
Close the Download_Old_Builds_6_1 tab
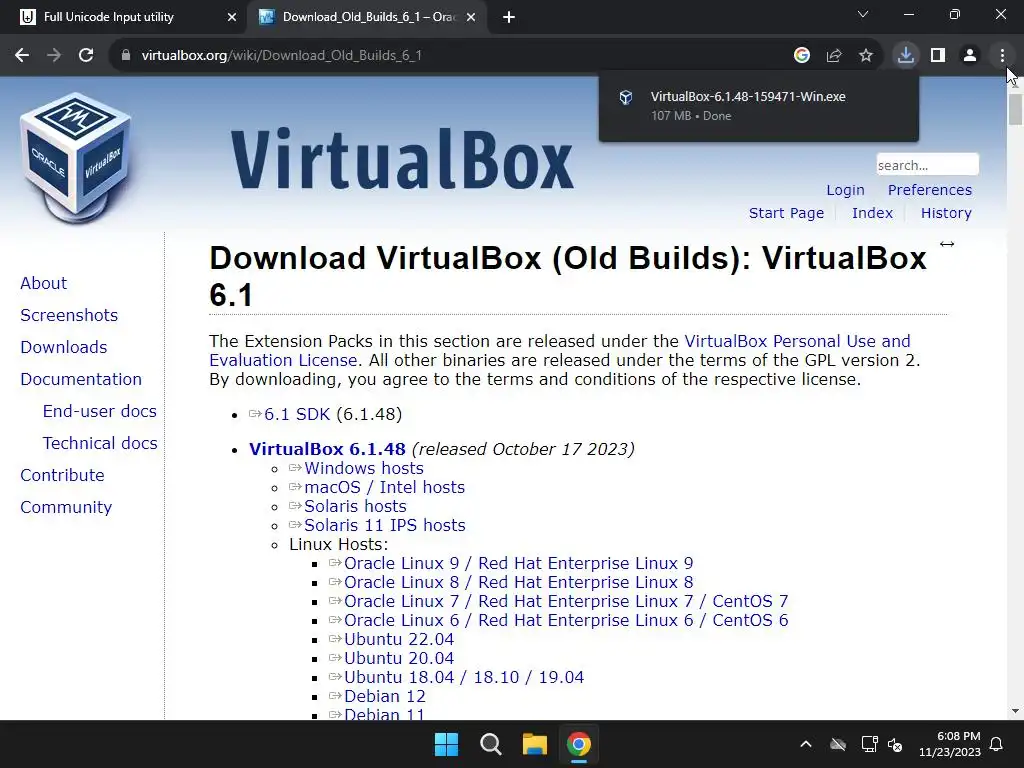(x=471, y=18)
